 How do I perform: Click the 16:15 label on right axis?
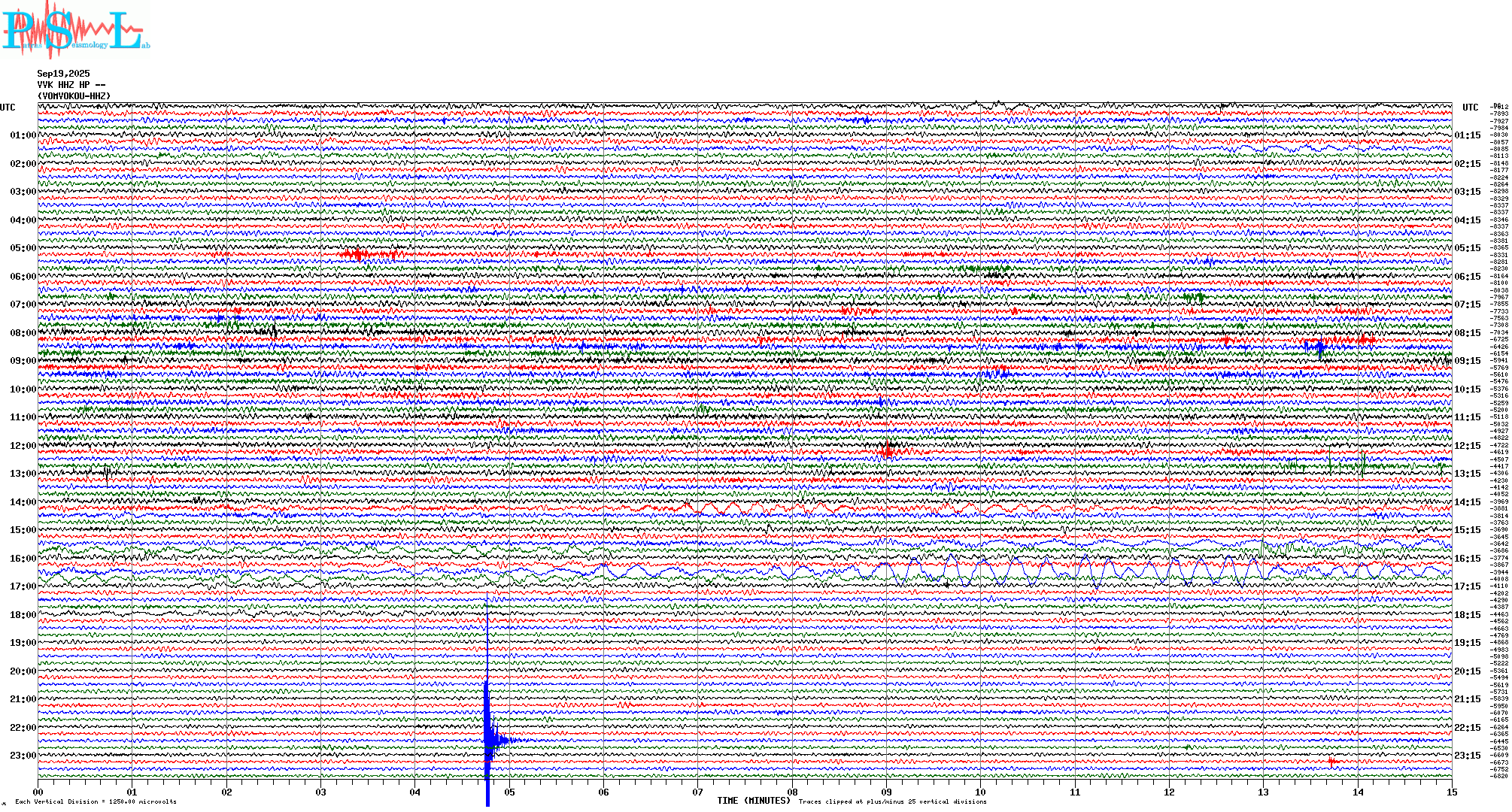(x=1468, y=559)
